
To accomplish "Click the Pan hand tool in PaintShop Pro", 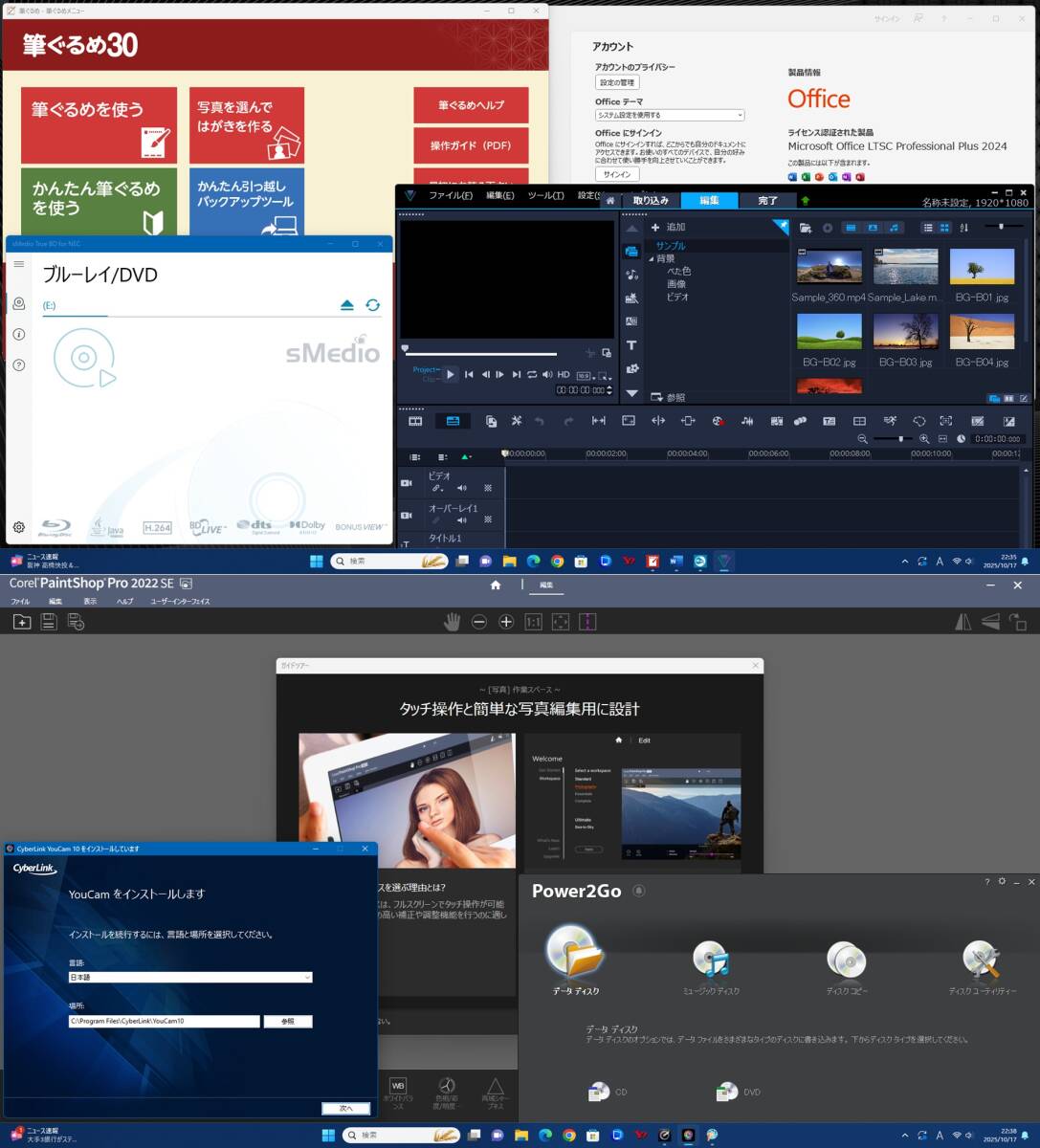I will point(452,622).
